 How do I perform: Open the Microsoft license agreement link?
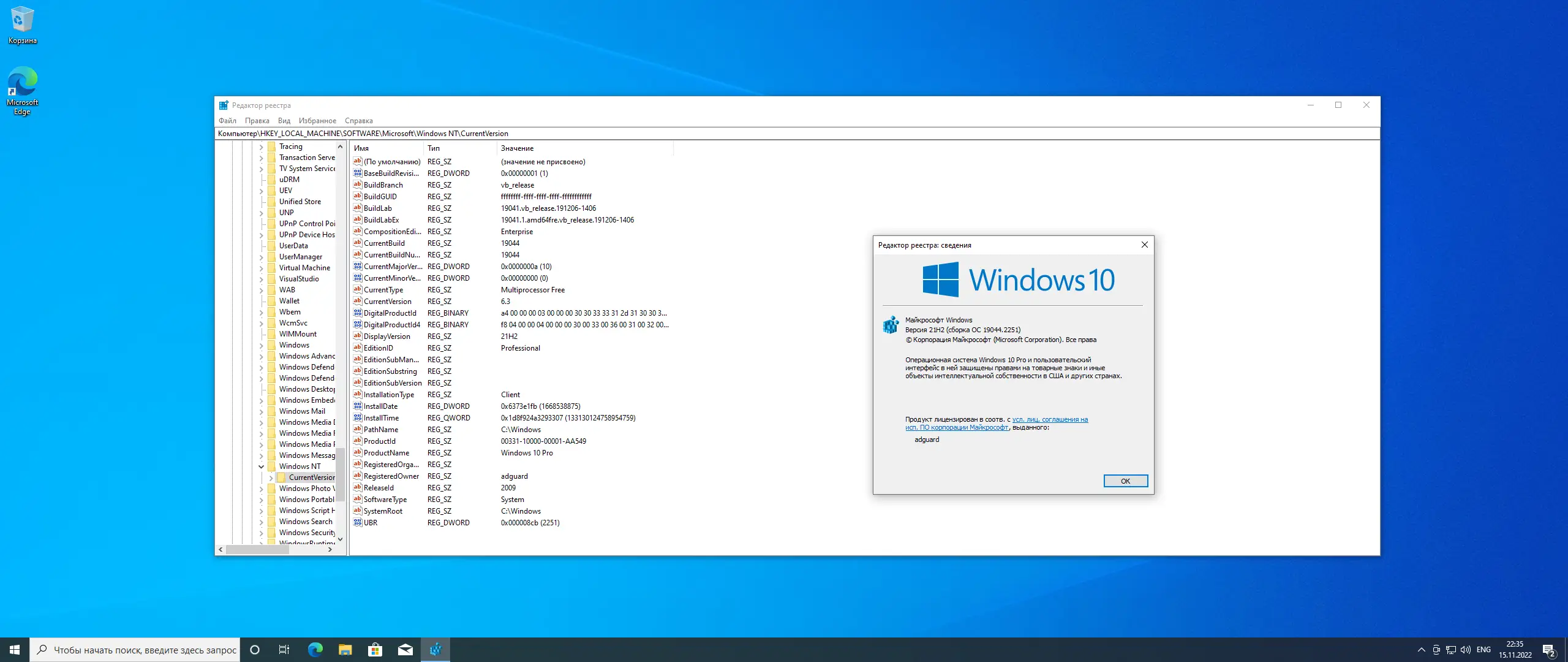(x=1050, y=420)
